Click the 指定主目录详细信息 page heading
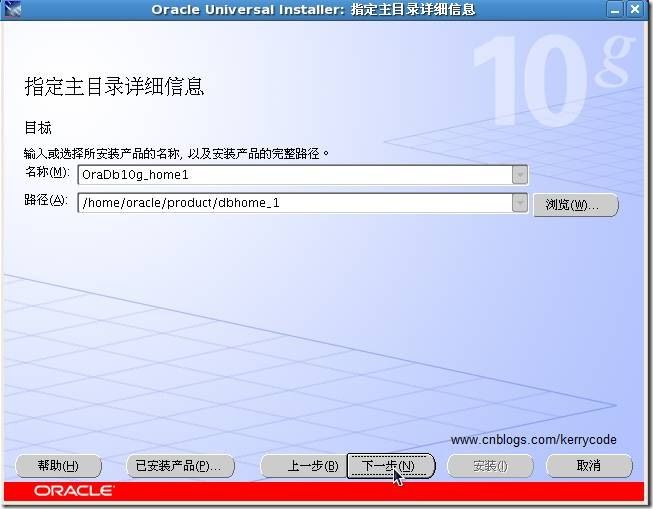Viewport: 653px width, 509px height. click(x=115, y=86)
